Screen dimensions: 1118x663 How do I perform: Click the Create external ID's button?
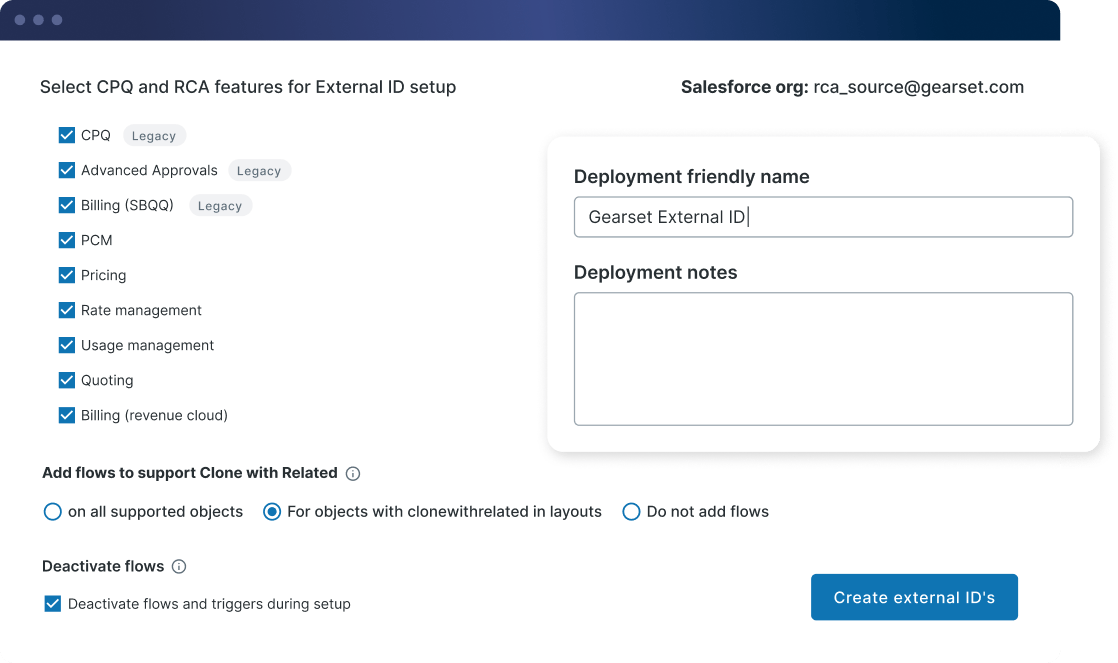913,597
